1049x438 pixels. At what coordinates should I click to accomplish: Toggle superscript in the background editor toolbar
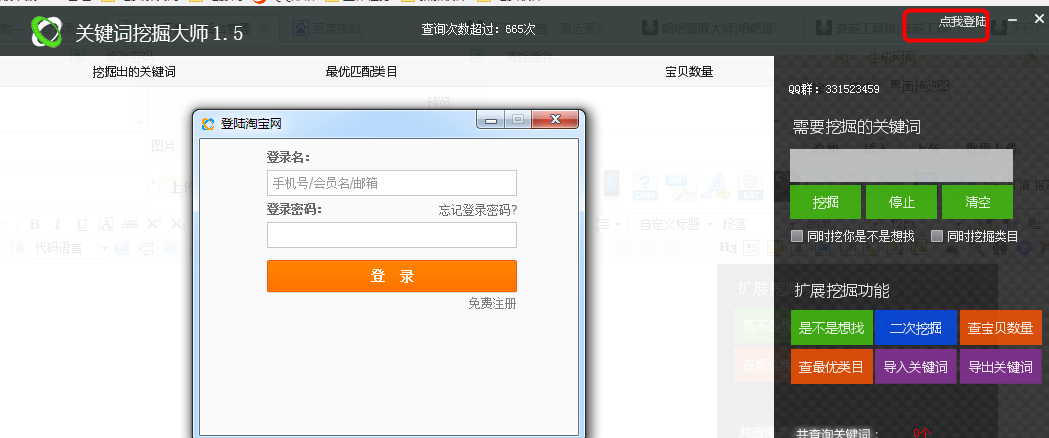(x=154, y=225)
